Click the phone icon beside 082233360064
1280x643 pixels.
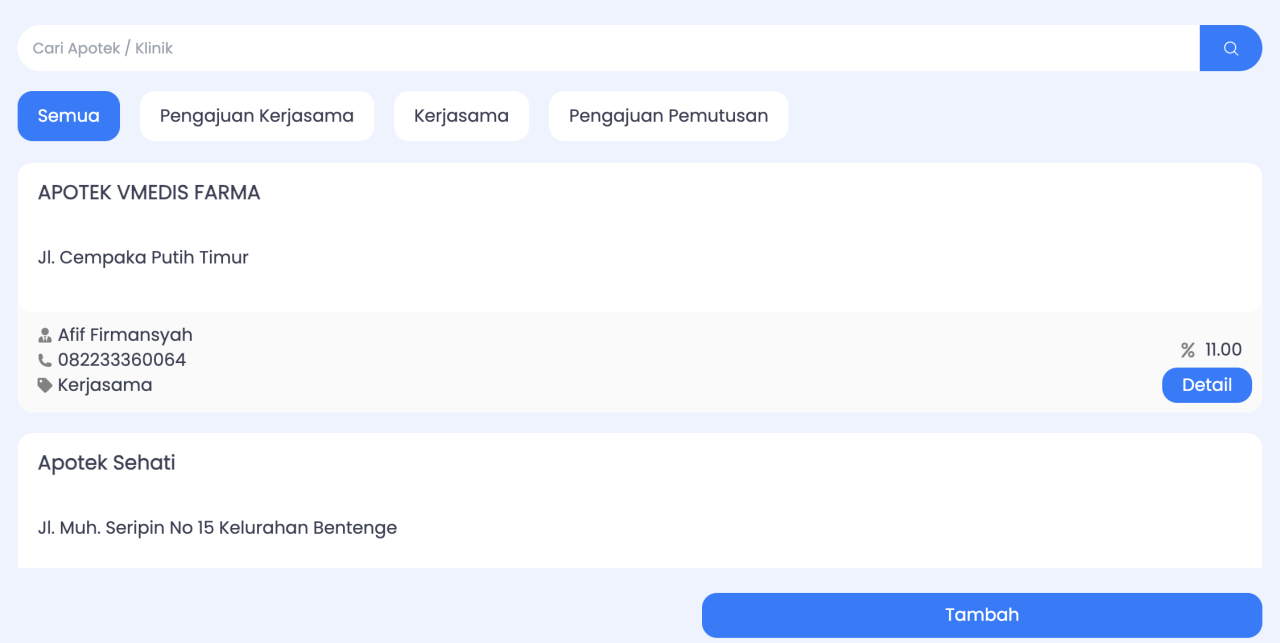coord(45,360)
